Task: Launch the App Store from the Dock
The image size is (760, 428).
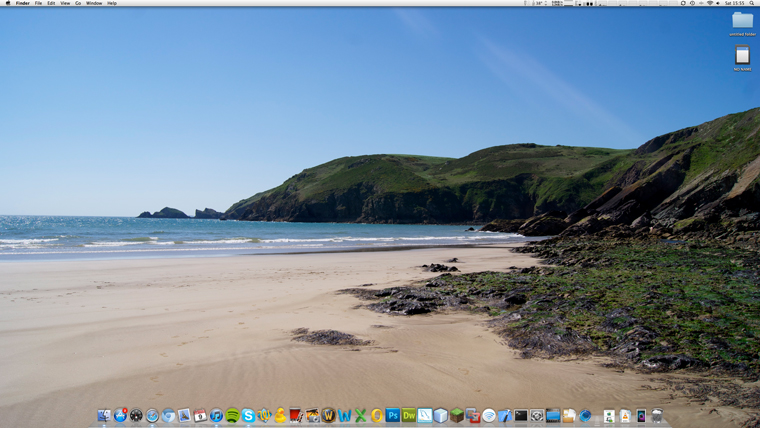Action: pyautogui.click(x=120, y=415)
